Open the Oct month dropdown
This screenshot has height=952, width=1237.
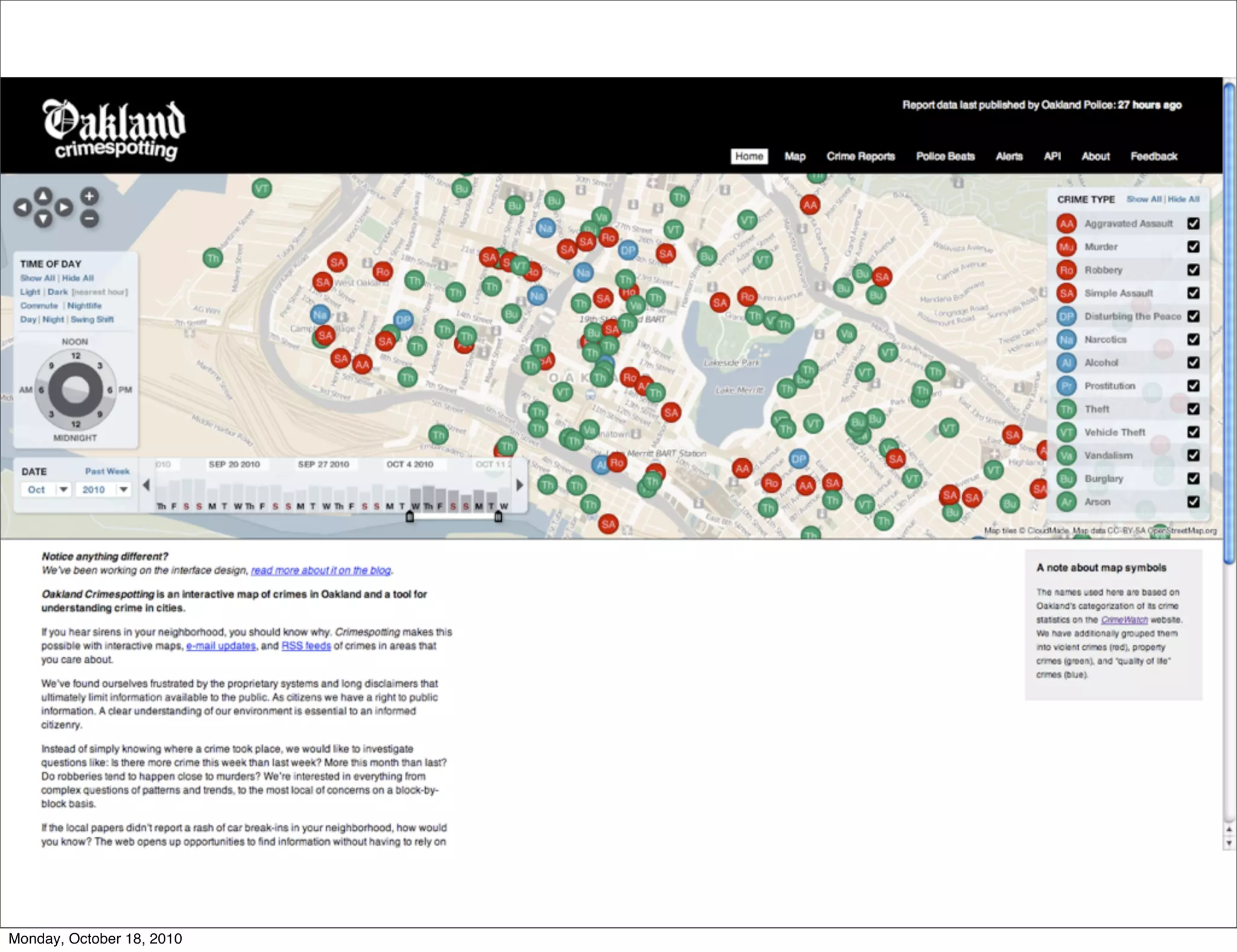point(47,489)
